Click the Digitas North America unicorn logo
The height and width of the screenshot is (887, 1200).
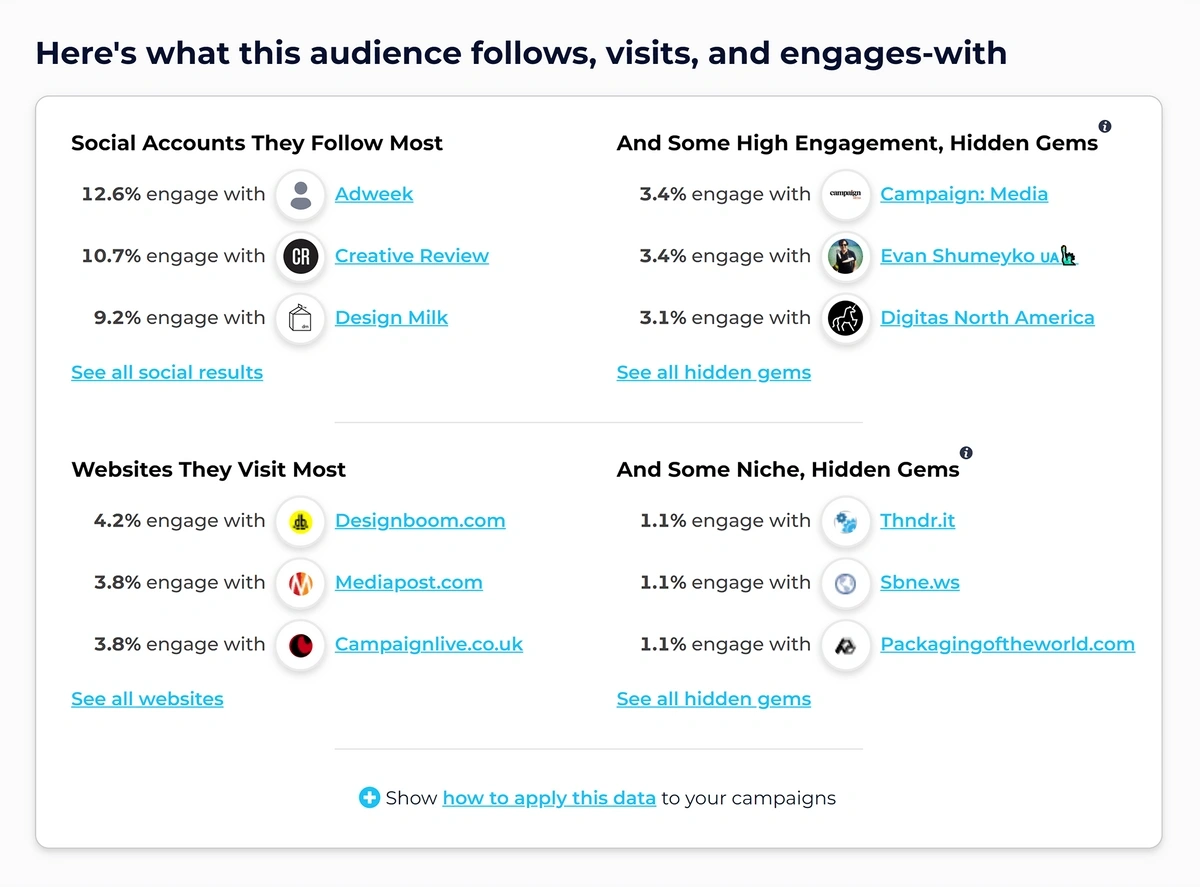tap(845, 318)
